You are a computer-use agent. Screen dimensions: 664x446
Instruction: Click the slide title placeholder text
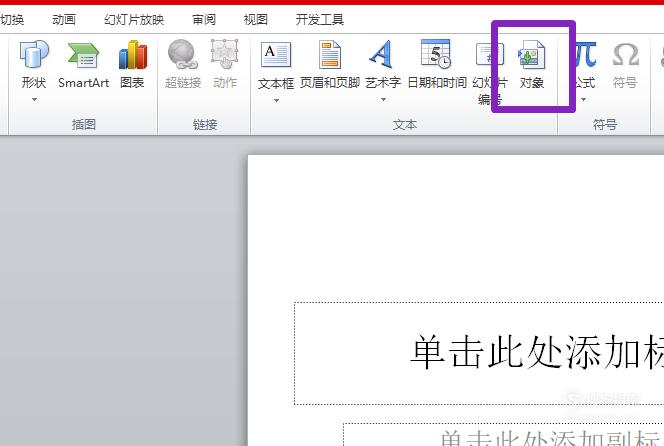(x=537, y=352)
